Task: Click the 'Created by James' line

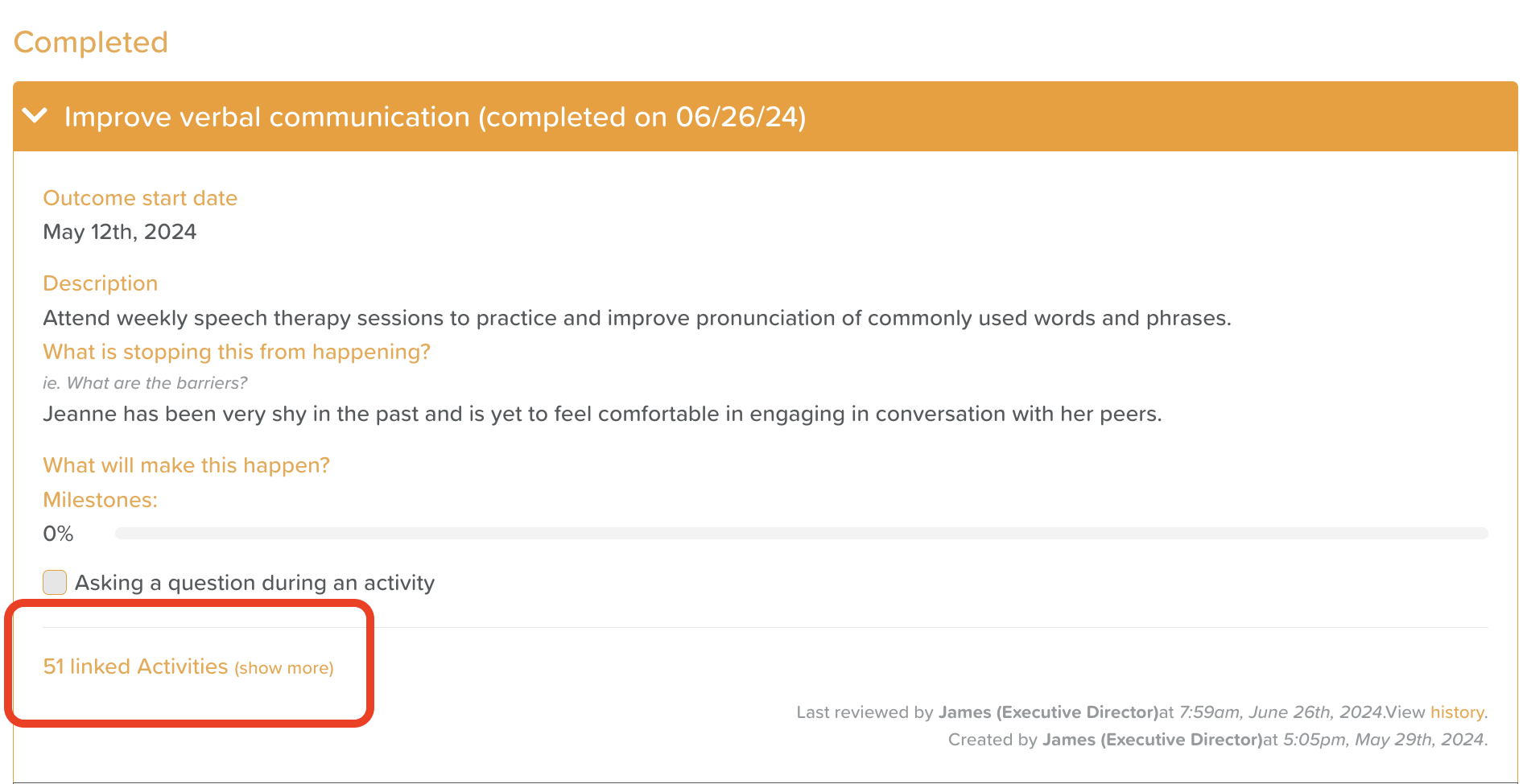Action: pyautogui.click(x=1217, y=740)
